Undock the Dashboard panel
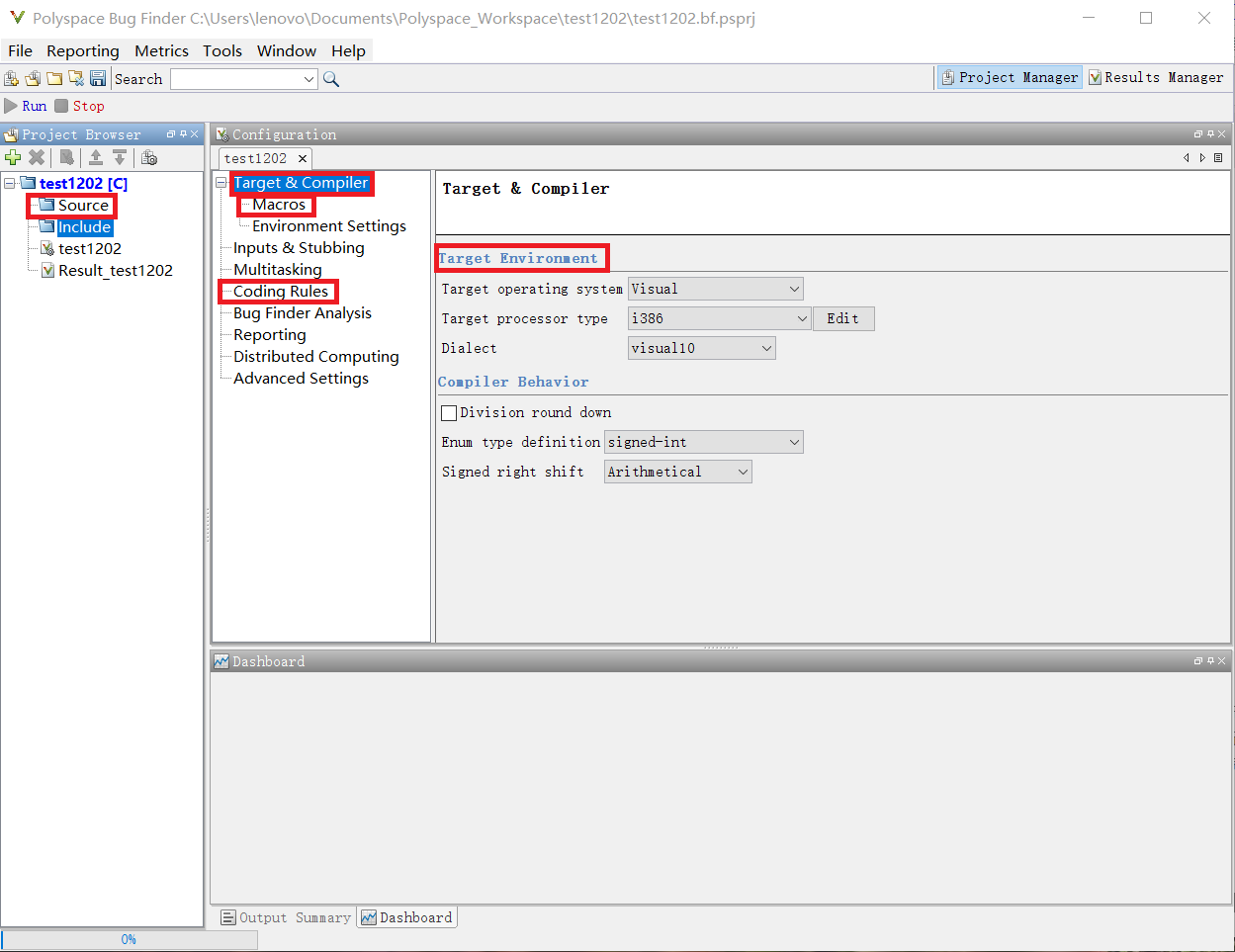 (1198, 661)
